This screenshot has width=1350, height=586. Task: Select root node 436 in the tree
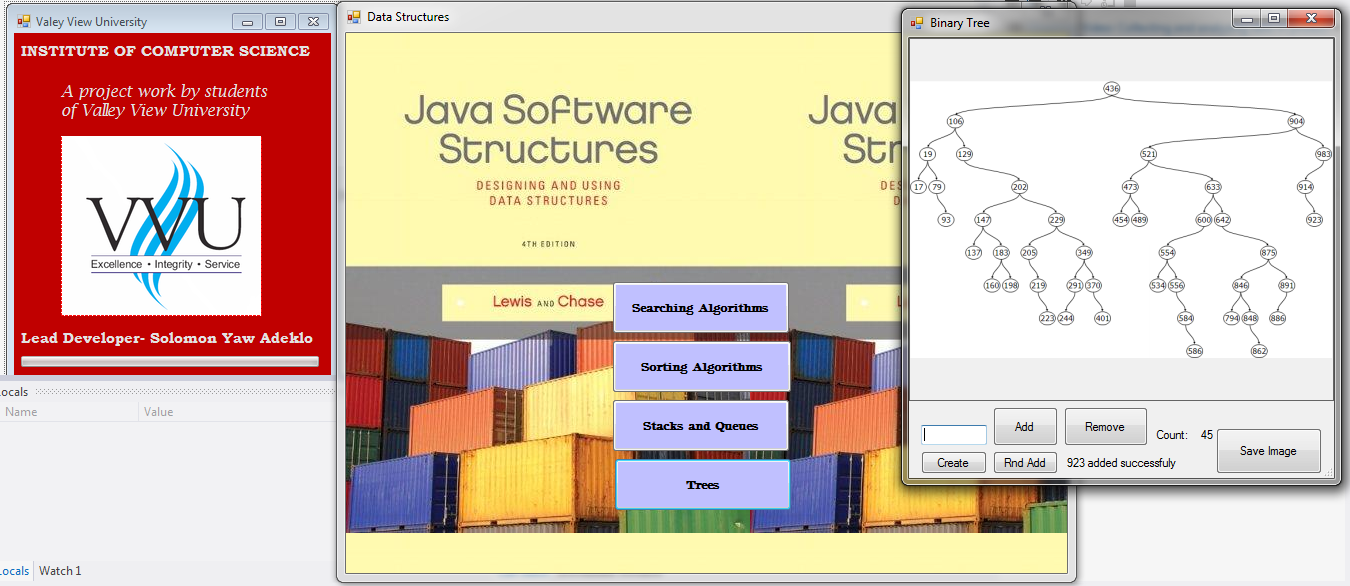pyautogui.click(x=1111, y=89)
